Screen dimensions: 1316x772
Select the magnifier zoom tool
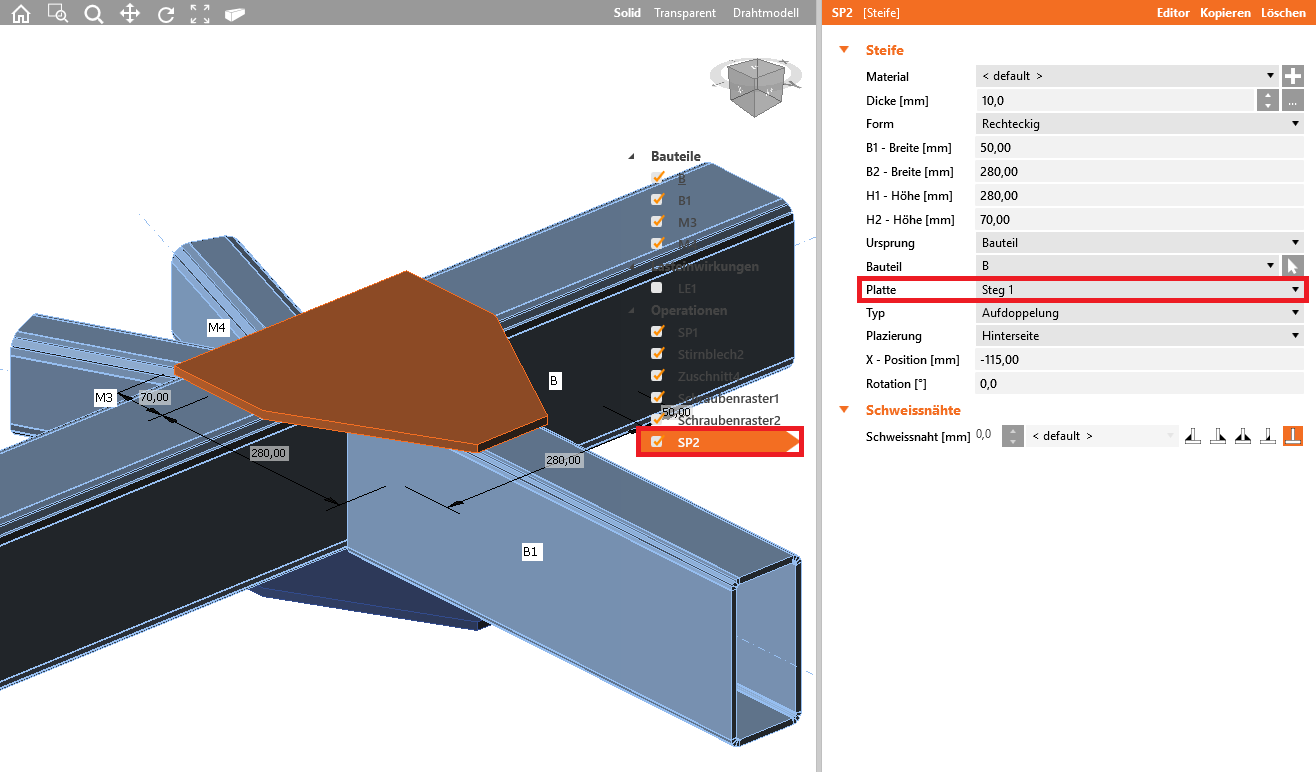pos(94,14)
